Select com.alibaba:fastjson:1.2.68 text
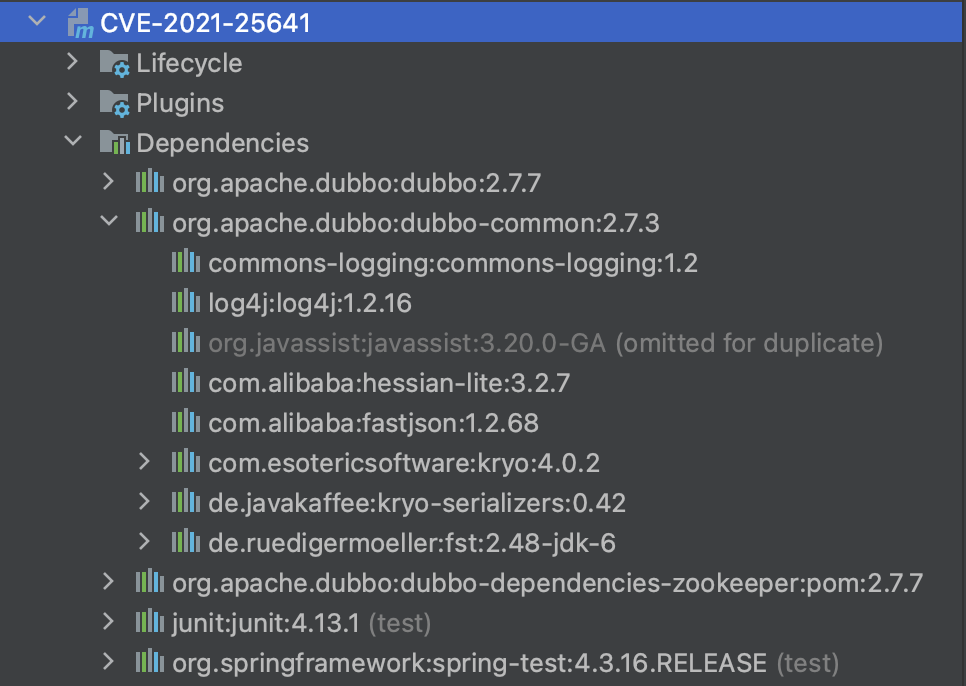966x686 pixels. [x=373, y=424]
